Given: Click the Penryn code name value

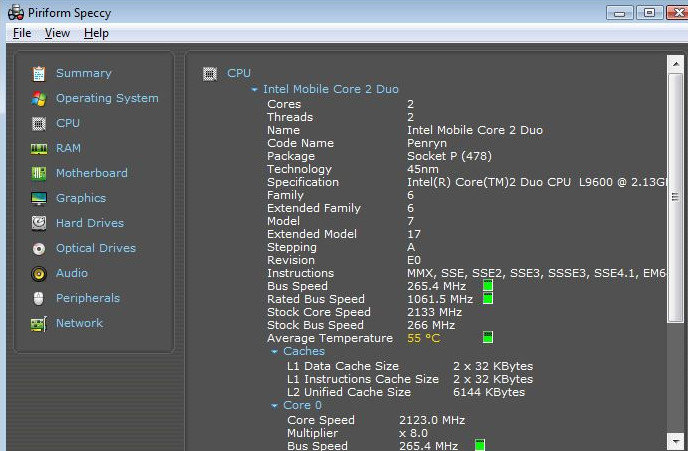Looking at the screenshot, I should coord(426,143).
